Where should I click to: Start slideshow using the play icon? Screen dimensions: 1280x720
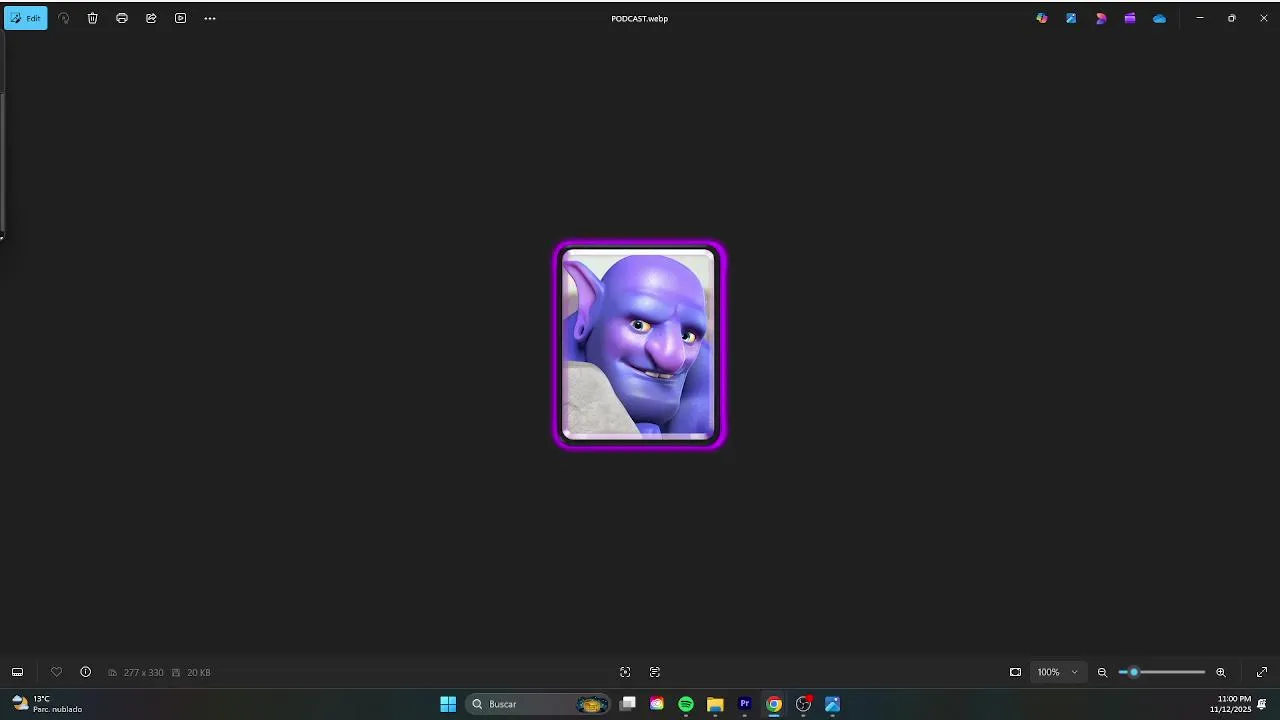tap(180, 18)
